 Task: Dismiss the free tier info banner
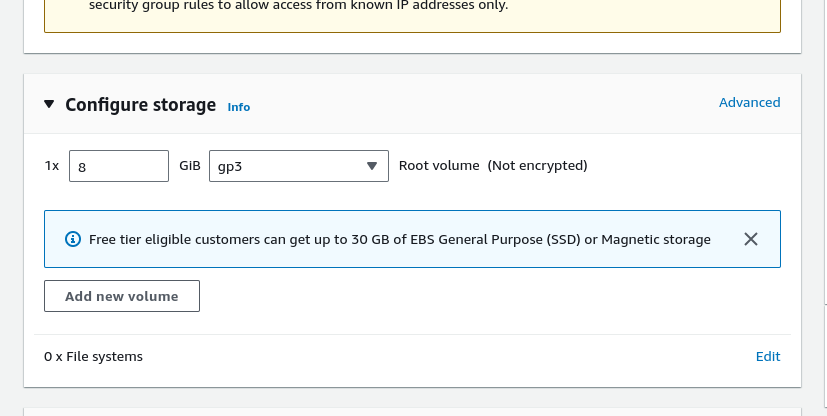(x=751, y=239)
